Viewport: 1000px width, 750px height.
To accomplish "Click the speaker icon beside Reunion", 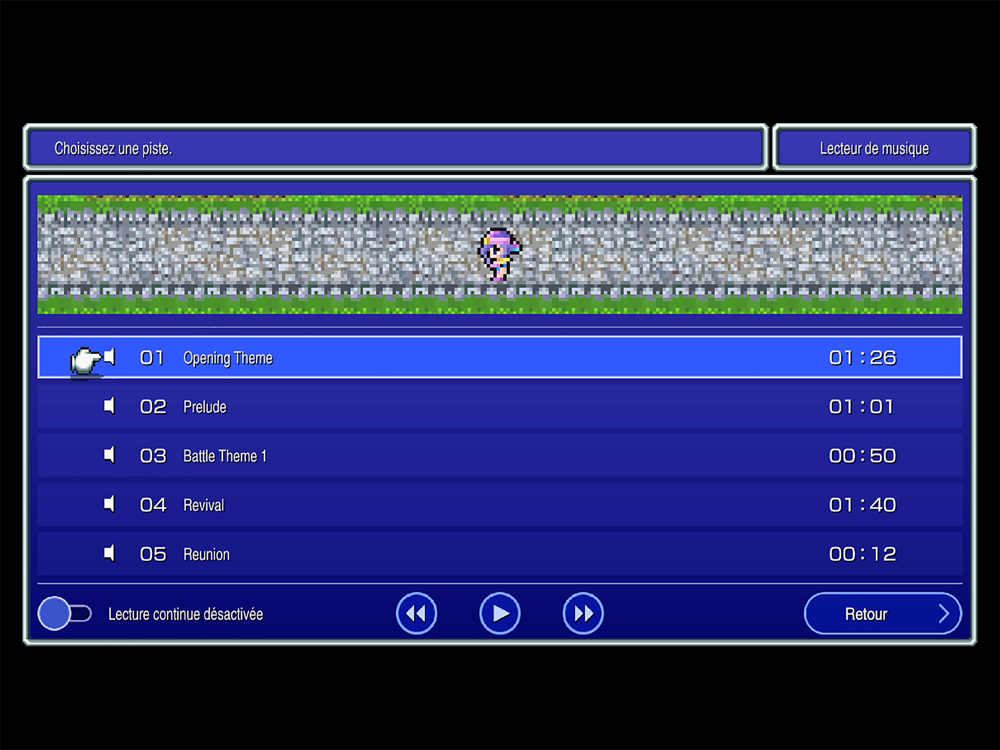I will tap(110, 554).
